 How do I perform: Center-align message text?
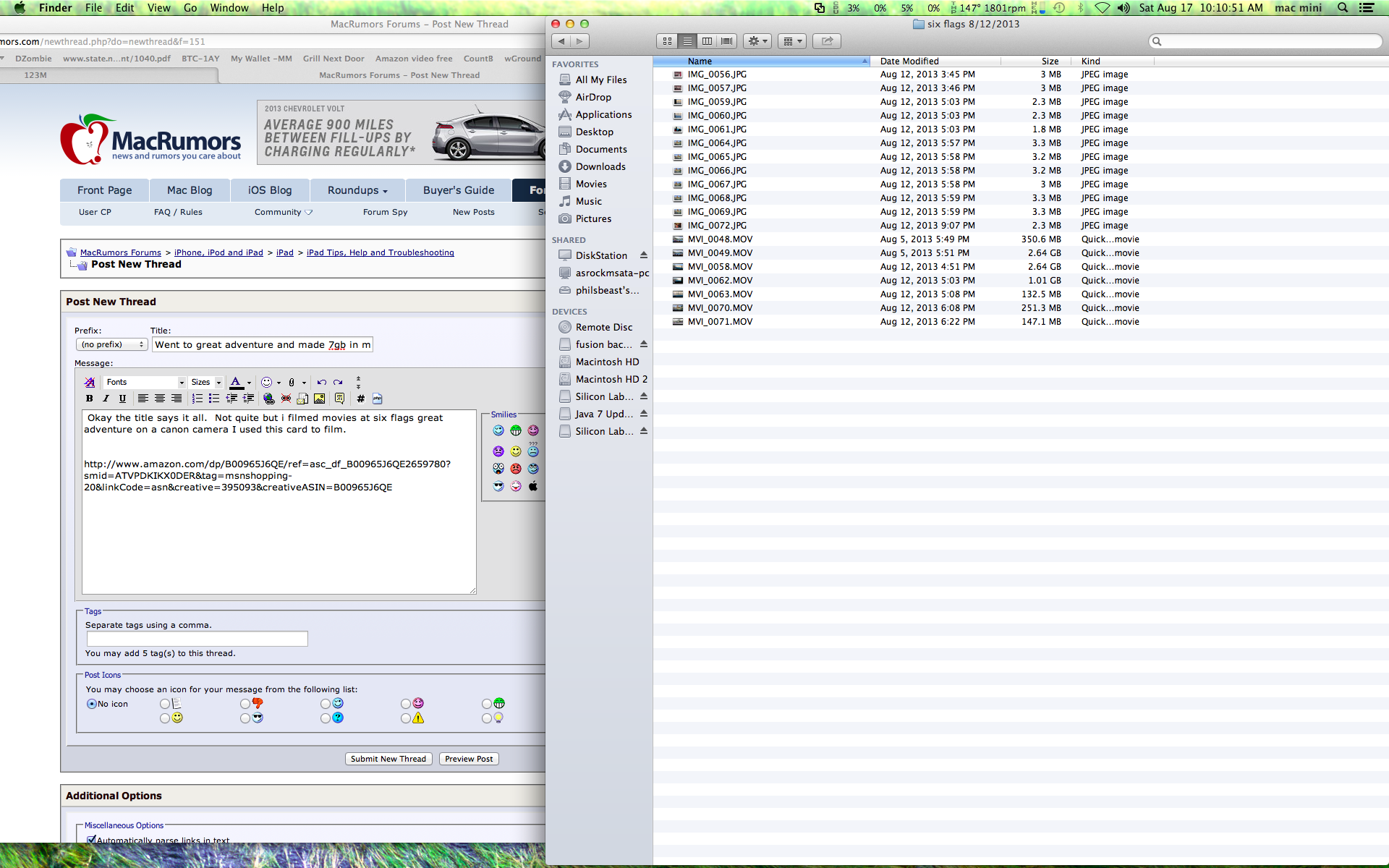tap(160, 399)
